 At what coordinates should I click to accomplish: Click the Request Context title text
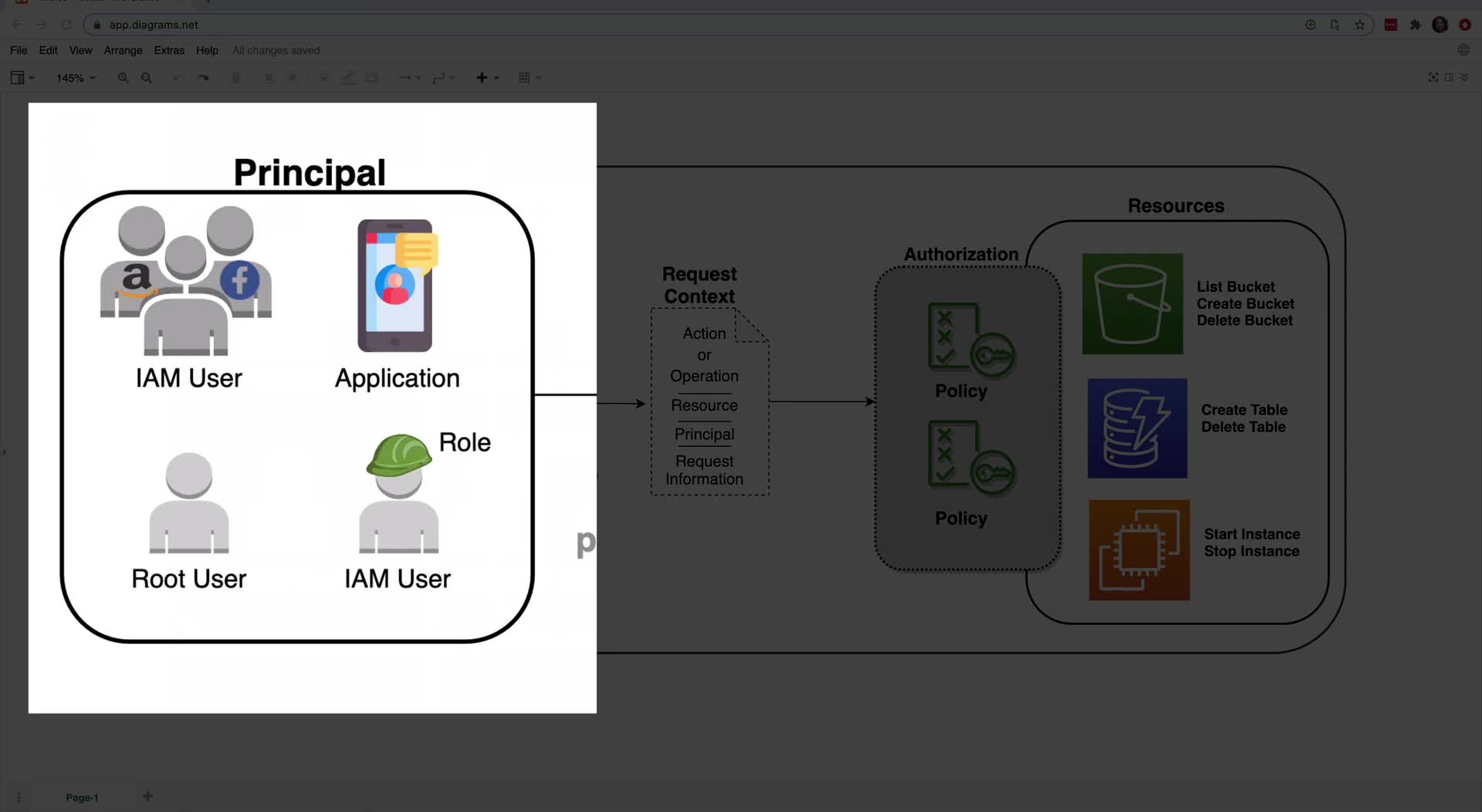point(700,285)
